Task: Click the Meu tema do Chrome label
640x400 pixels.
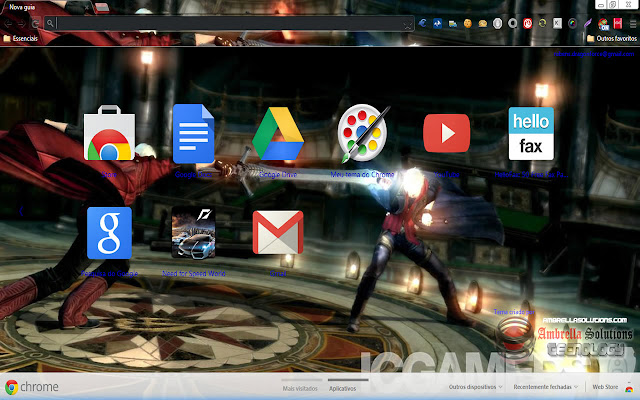Action: click(362, 174)
